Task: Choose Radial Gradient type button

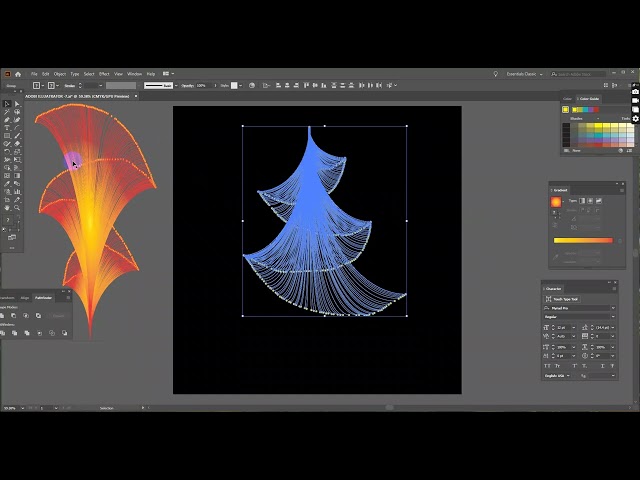Action: (590, 201)
